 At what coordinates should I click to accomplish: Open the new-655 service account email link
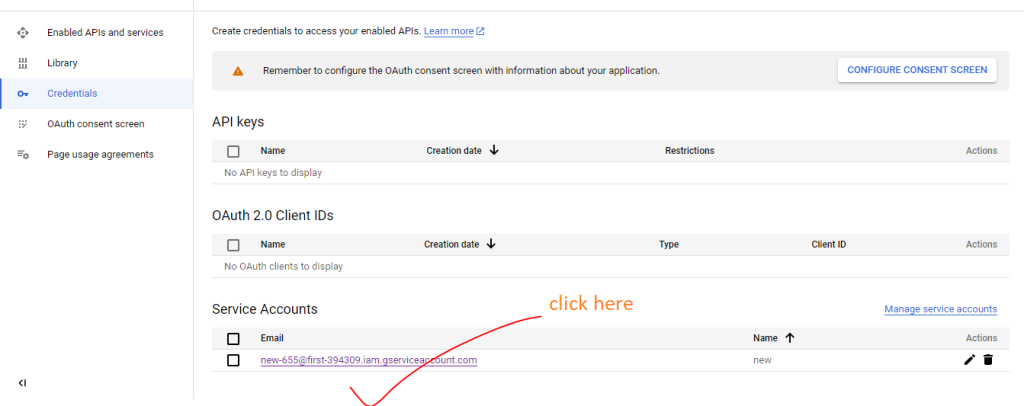pos(369,360)
